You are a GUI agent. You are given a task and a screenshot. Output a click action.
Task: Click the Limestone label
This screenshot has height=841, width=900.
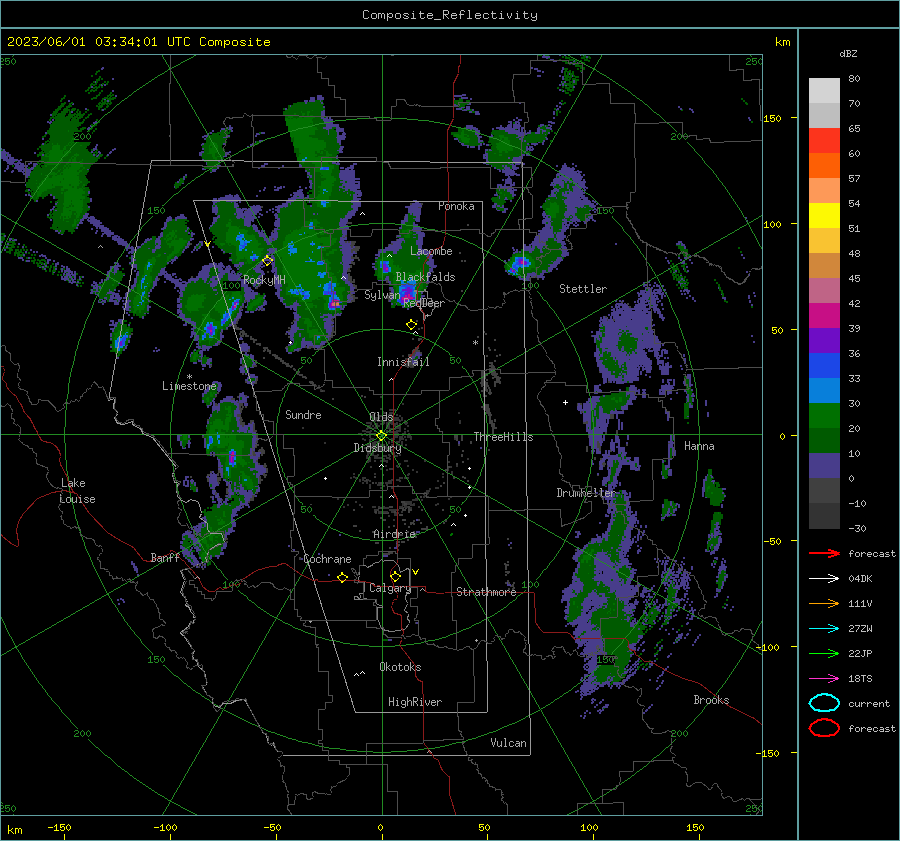(x=189, y=386)
